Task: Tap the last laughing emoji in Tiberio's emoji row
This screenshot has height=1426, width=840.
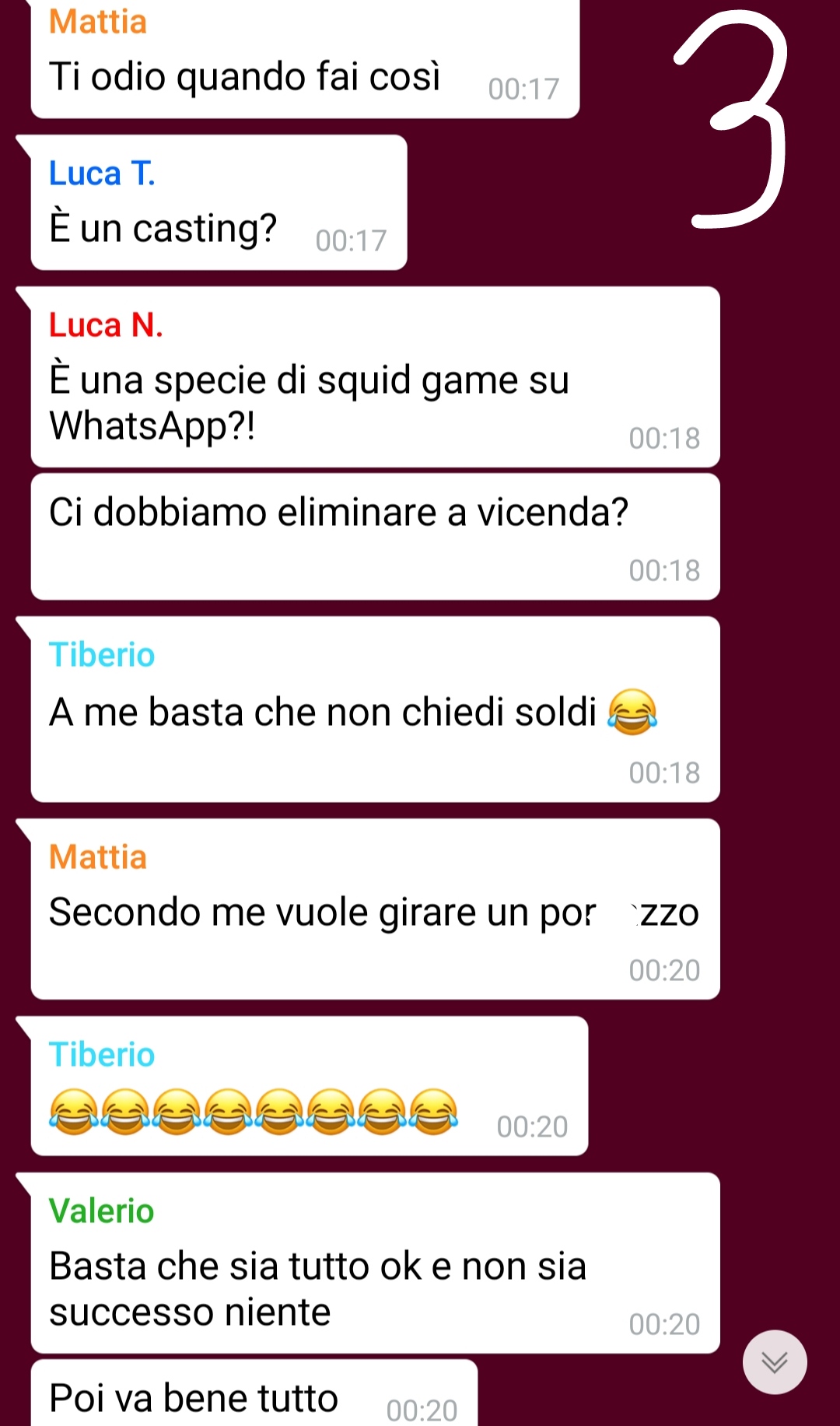Action: [433, 1112]
